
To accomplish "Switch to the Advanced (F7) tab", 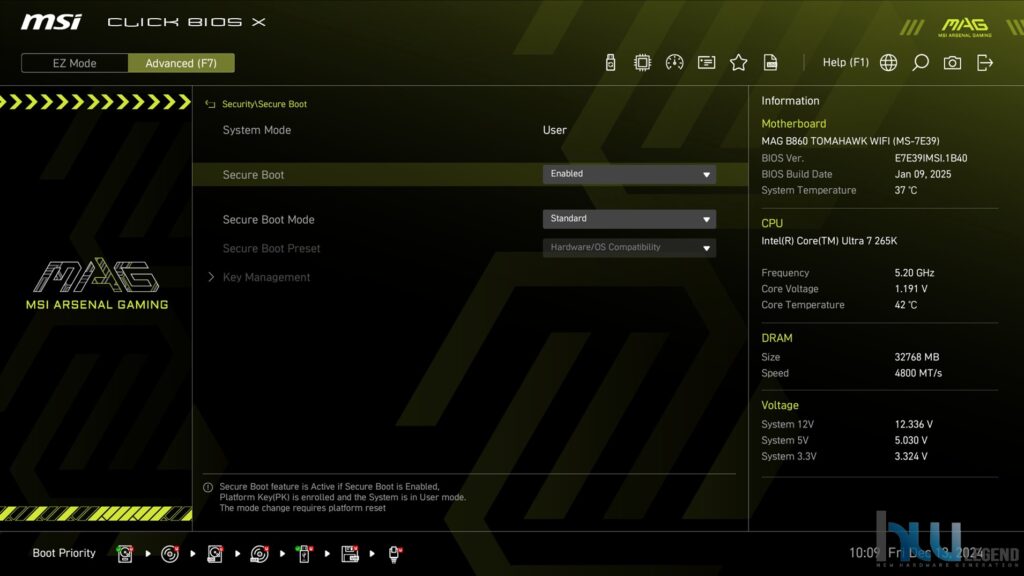I will coord(181,63).
